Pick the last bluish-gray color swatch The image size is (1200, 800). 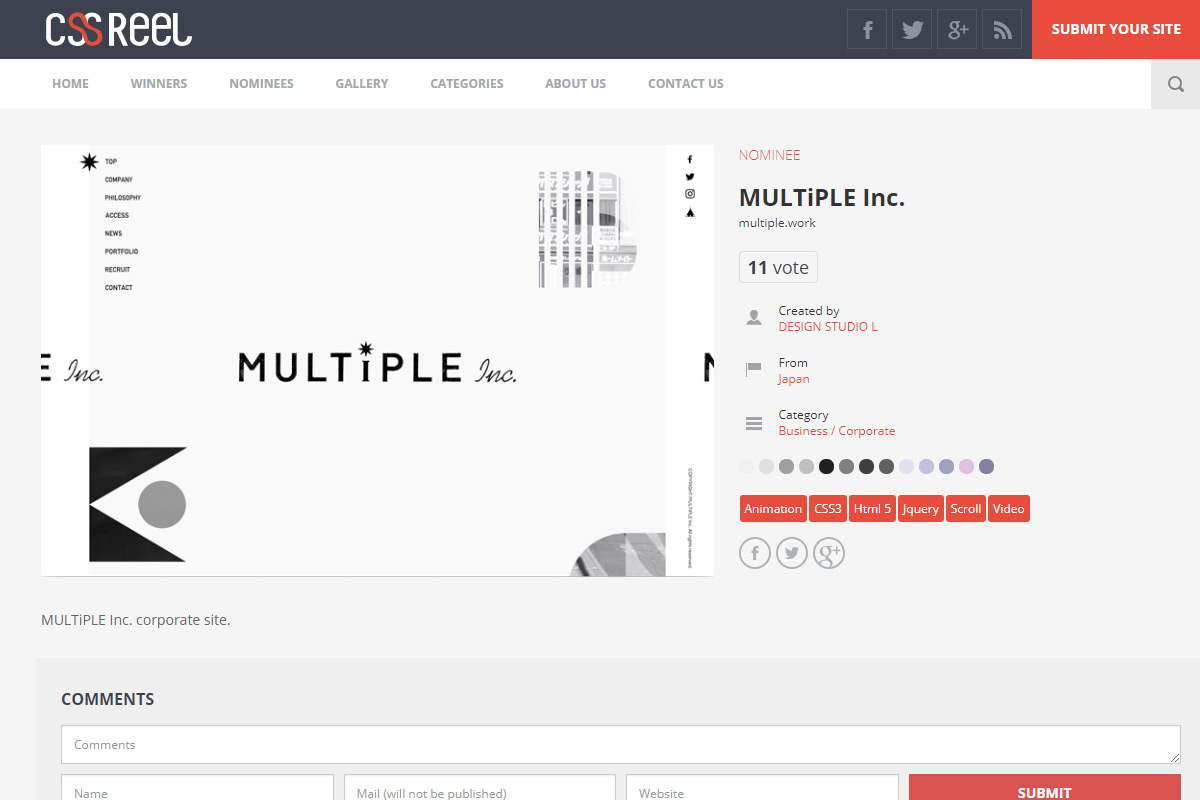[x=986, y=466]
